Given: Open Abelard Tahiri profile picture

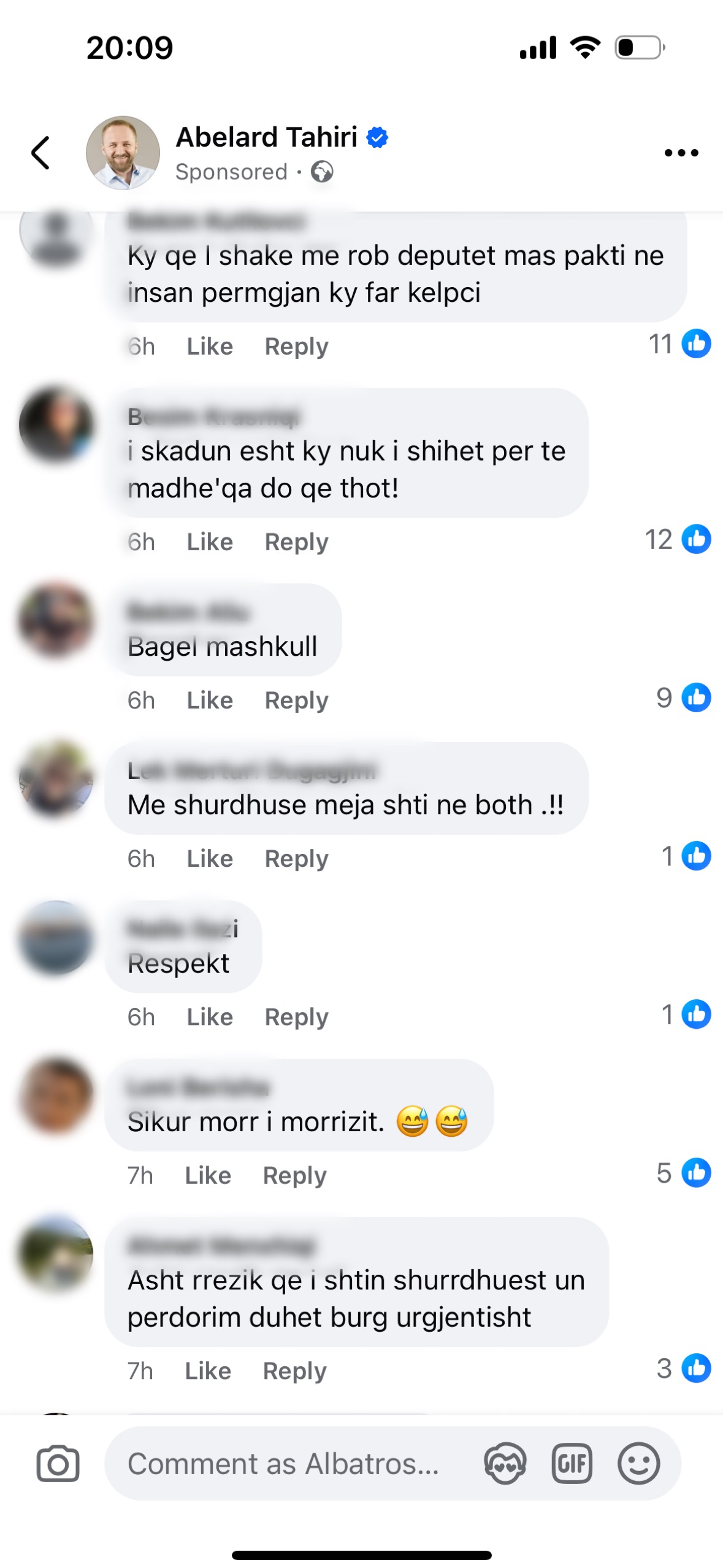Looking at the screenshot, I should (123, 153).
